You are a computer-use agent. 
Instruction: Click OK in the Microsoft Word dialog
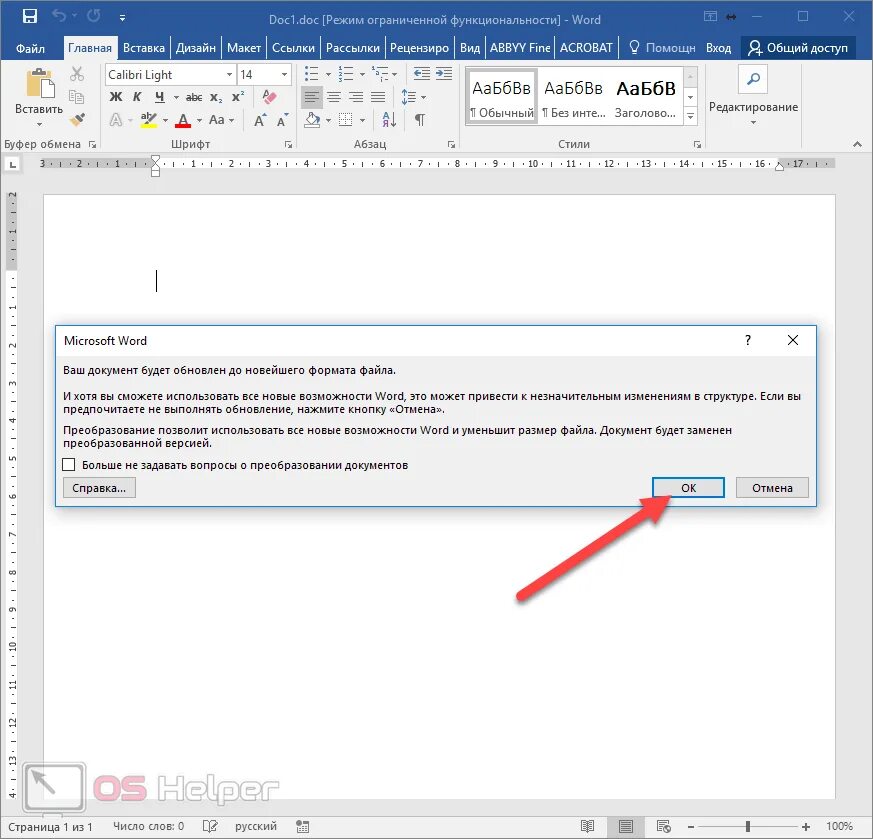(688, 488)
